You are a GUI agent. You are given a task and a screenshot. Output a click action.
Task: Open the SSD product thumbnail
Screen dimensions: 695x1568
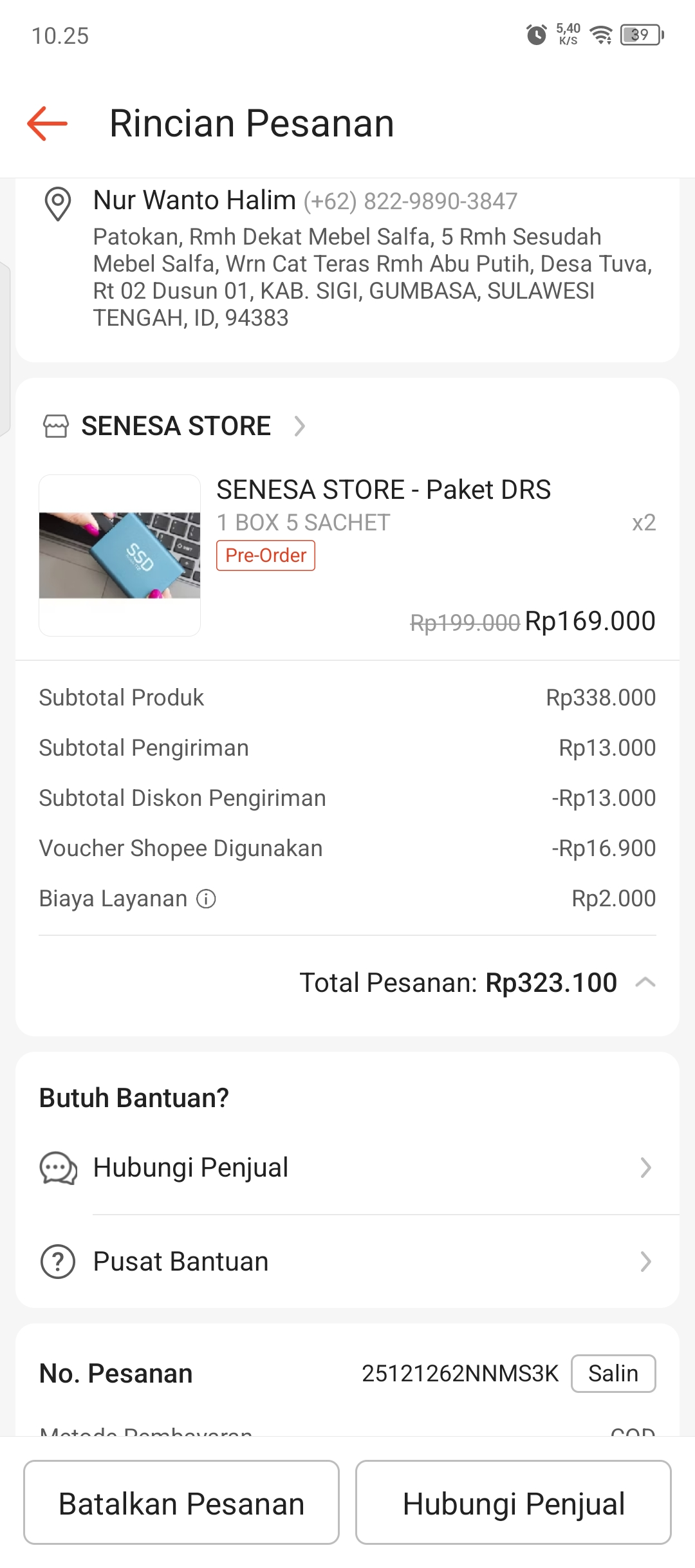coord(120,555)
